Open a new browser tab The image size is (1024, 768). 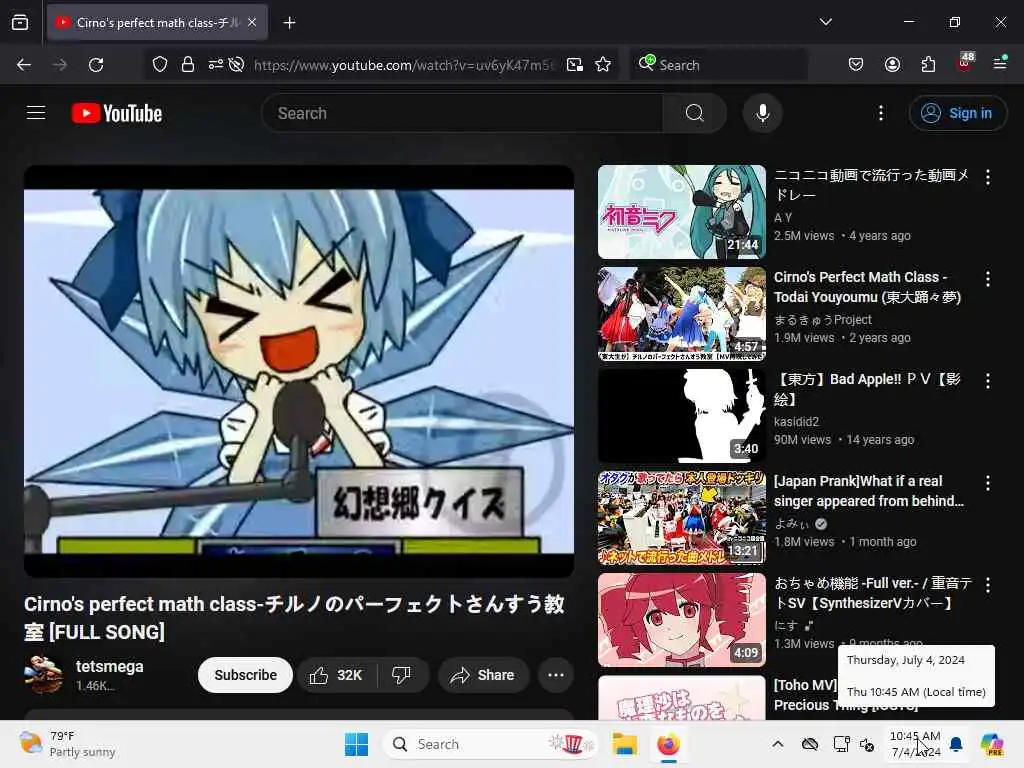click(289, 23)
